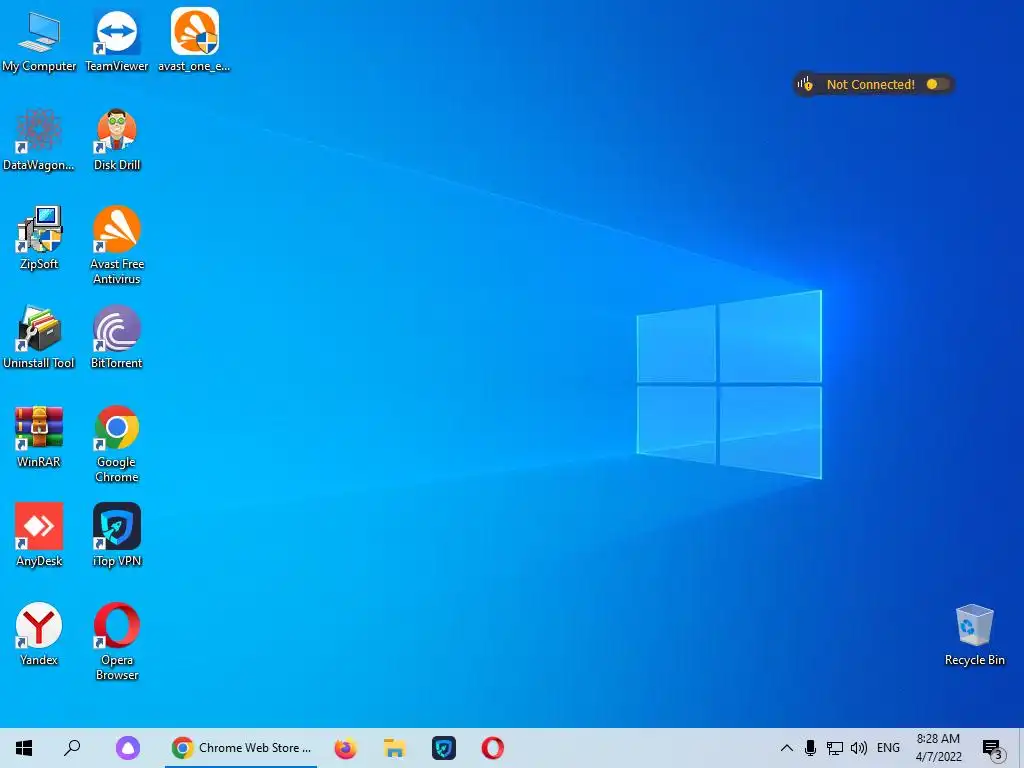The width and height of the screenshot is (1024, 768).
Task: Switch input language via ENG indicator
Action: [x=888, y=748]
